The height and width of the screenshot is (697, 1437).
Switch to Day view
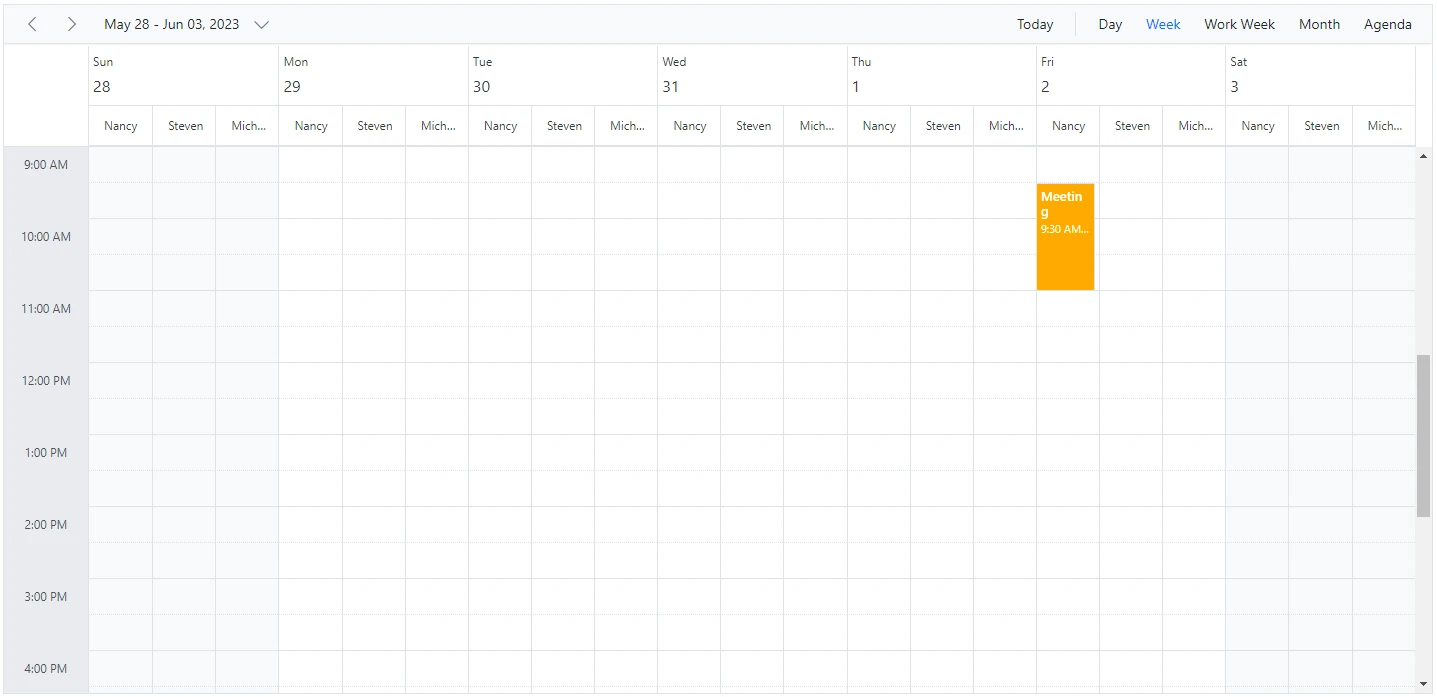point(1110,24)
